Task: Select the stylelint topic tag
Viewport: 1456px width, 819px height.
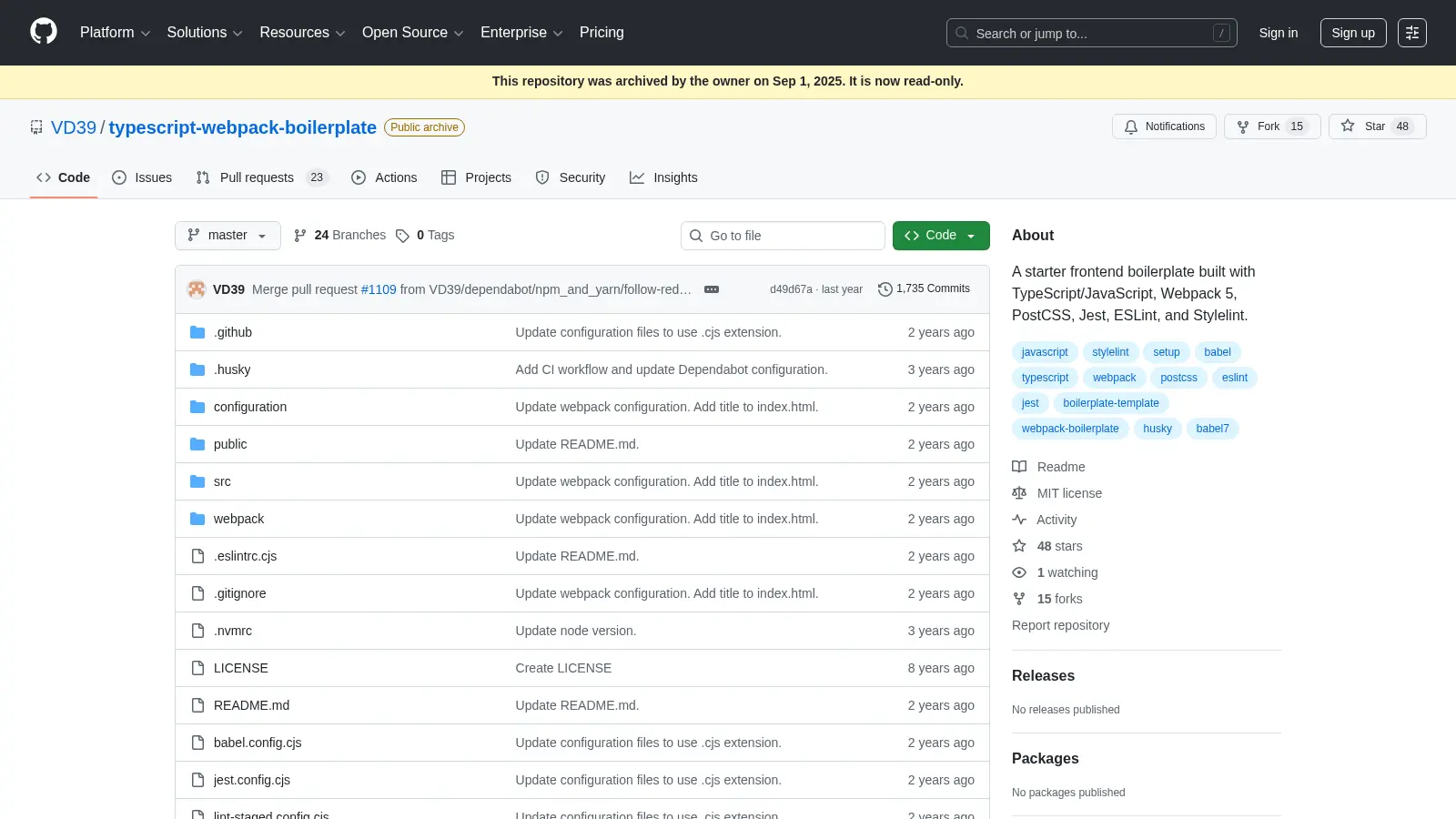Action: 1110,352
